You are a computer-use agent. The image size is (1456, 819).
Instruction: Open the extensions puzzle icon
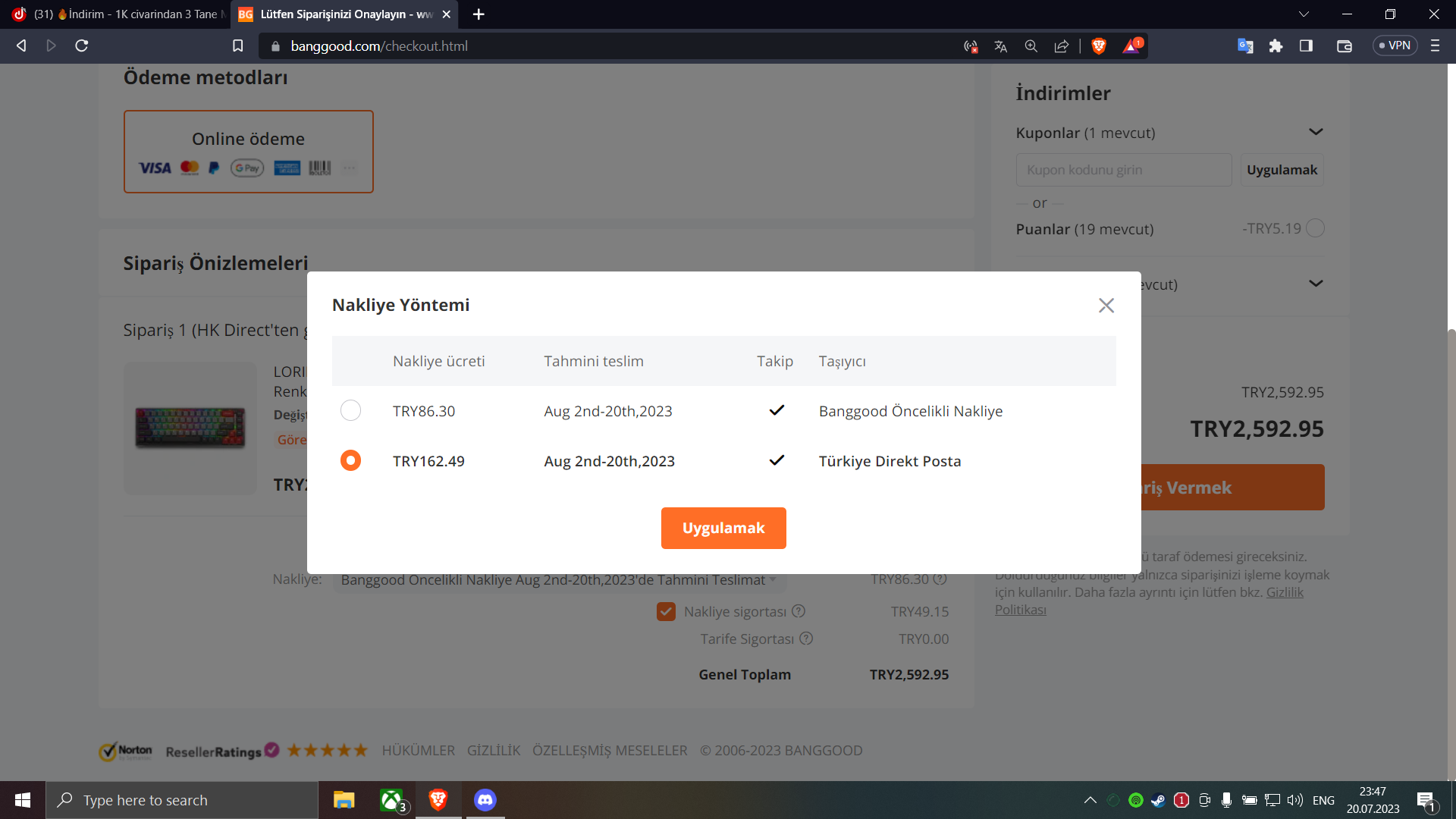[1276, 46]
